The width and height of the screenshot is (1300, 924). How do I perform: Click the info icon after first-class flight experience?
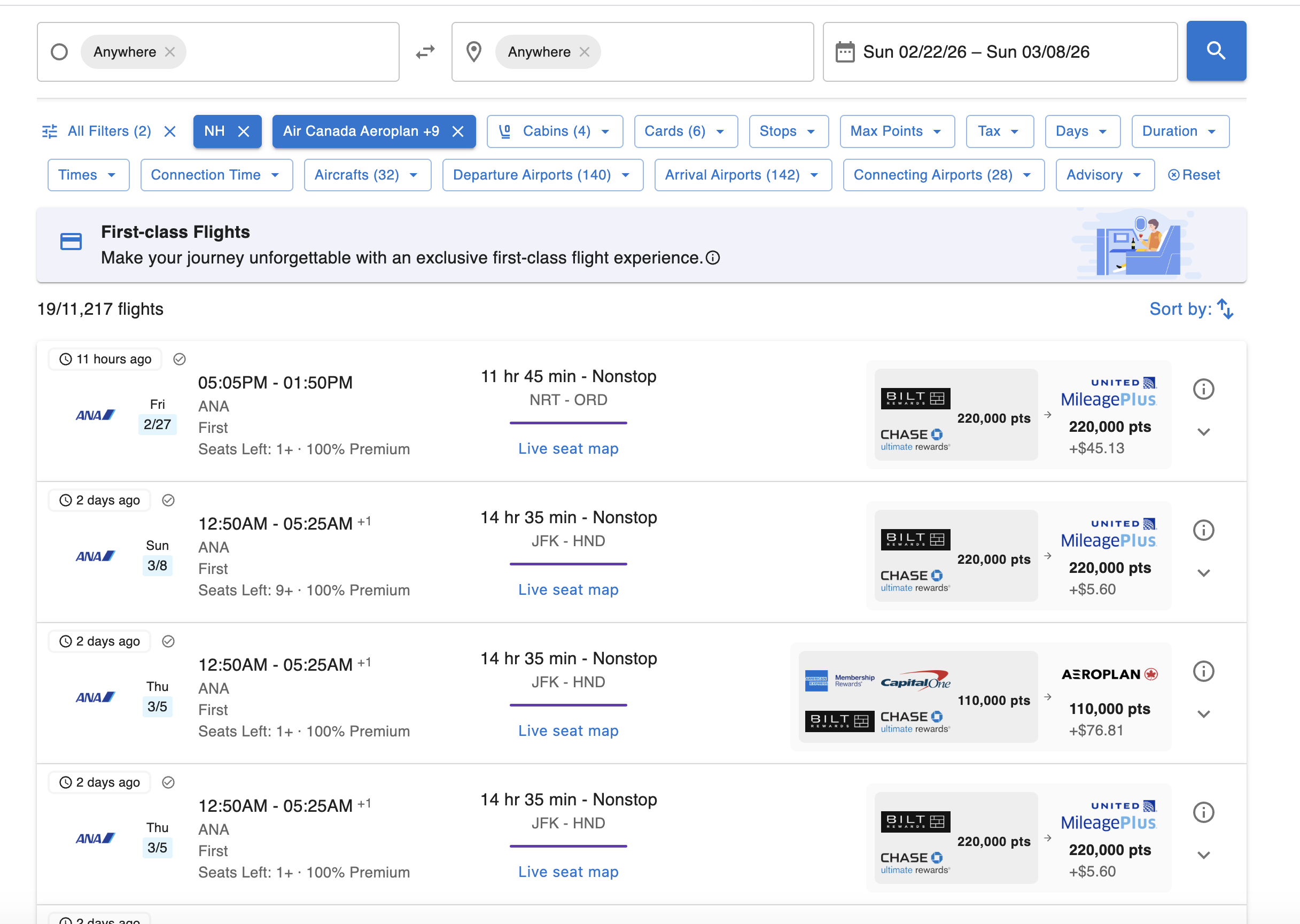(712, 258)
